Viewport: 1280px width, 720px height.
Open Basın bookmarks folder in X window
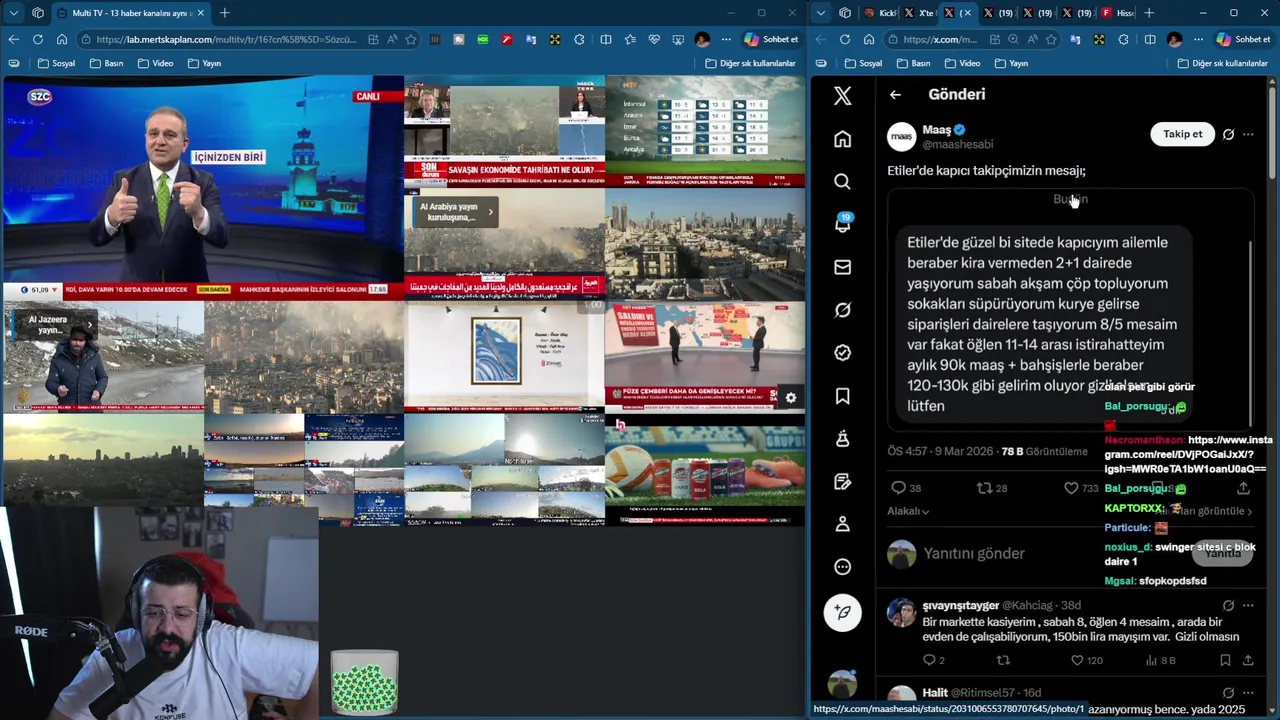912,63
